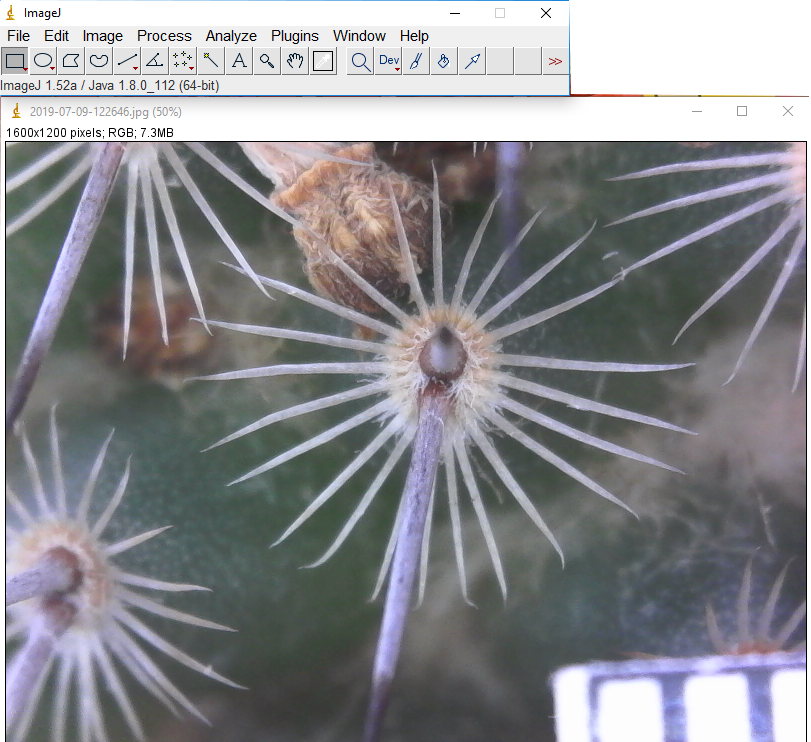Minimize the image window
The height and width of the screenshot is (742, 811).
(x=697, y=111)
